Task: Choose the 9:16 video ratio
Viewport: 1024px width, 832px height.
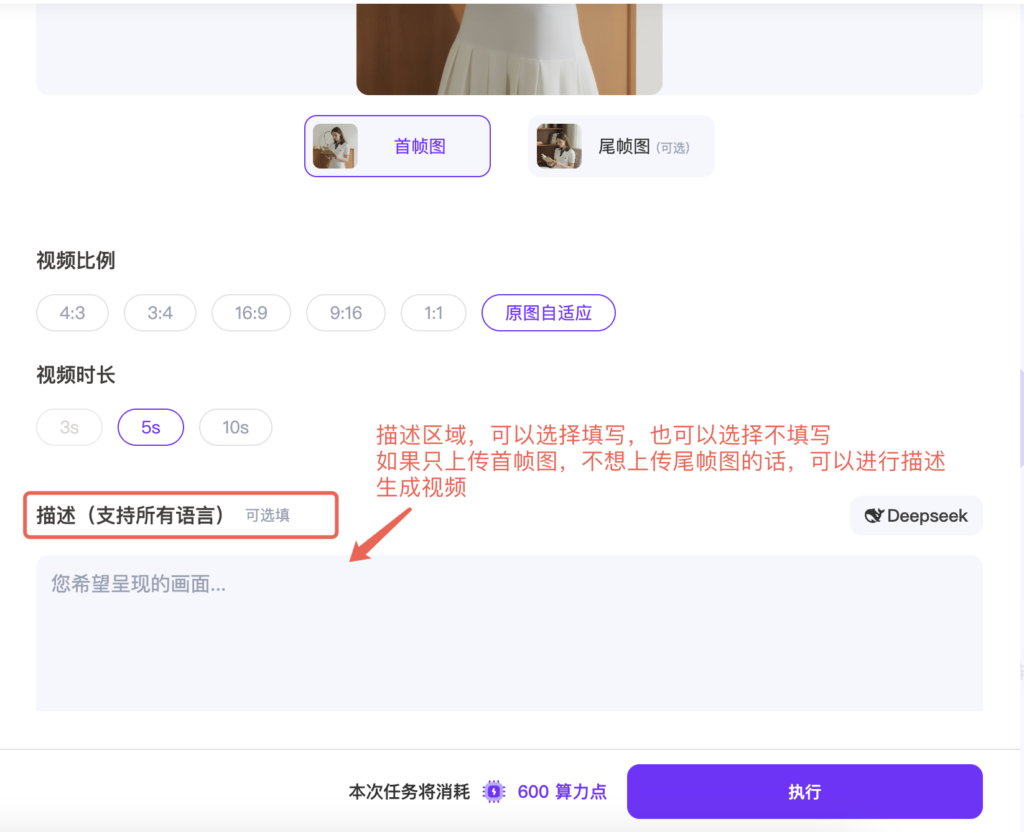Action: pyautogui.click(x=346, y=313)
